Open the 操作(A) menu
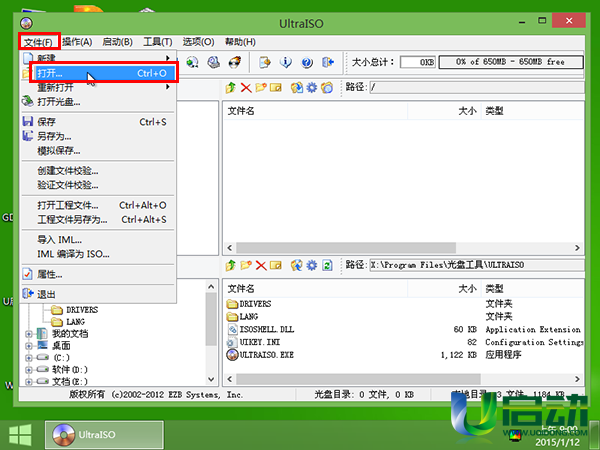 click(77, 42)
